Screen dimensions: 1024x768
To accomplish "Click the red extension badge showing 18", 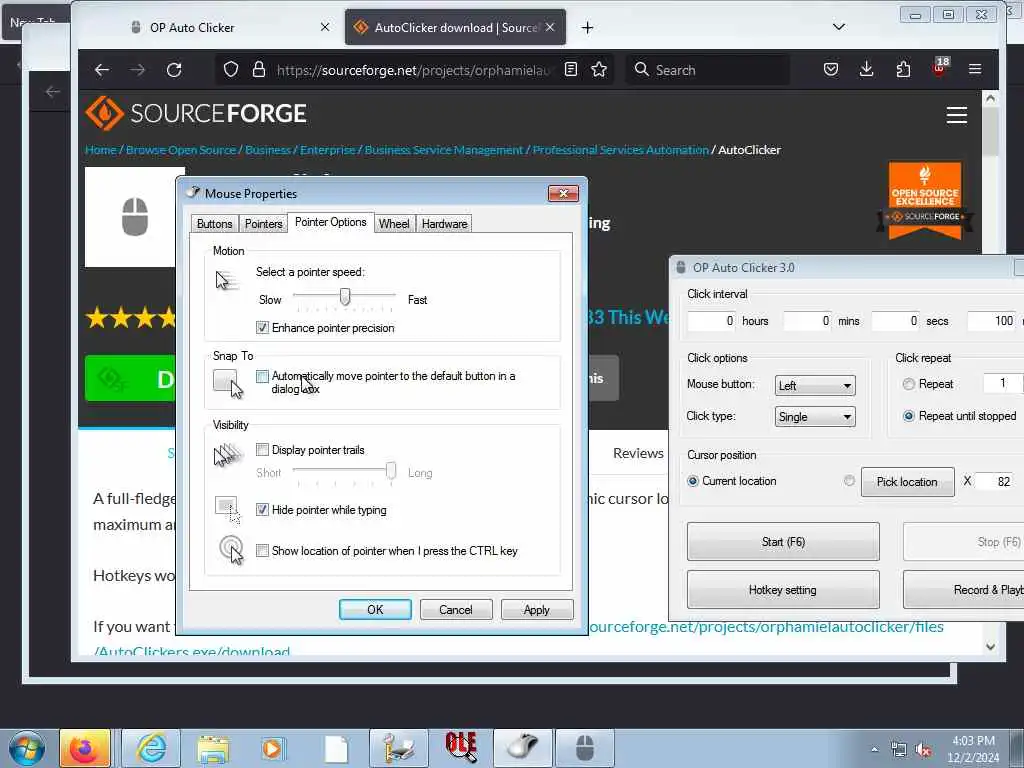I will tap(940, 67).
